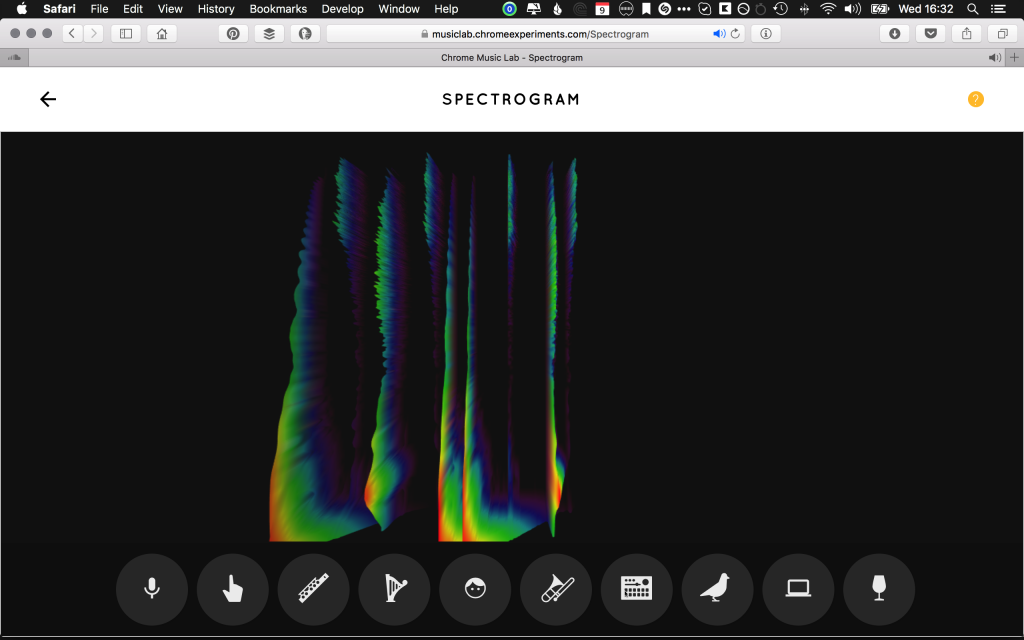Open the Bookmarks menu
Screen dimensions: 1024x640
point(278,9)
